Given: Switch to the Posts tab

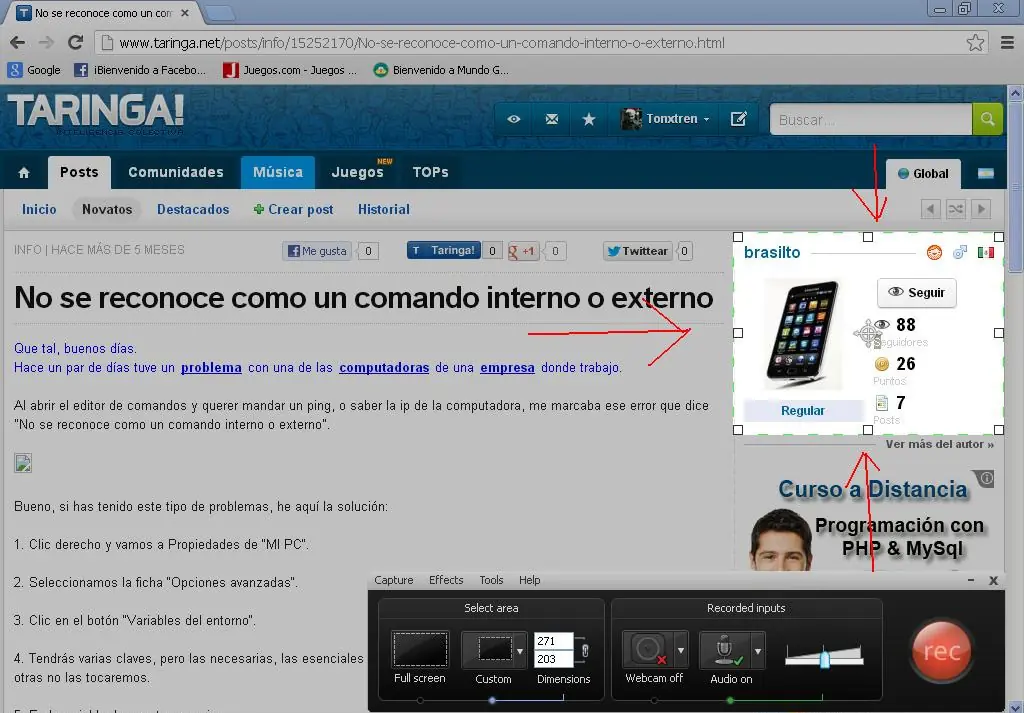Looking at the screenshot, I should pyautogui.click(x=79, y=172).
